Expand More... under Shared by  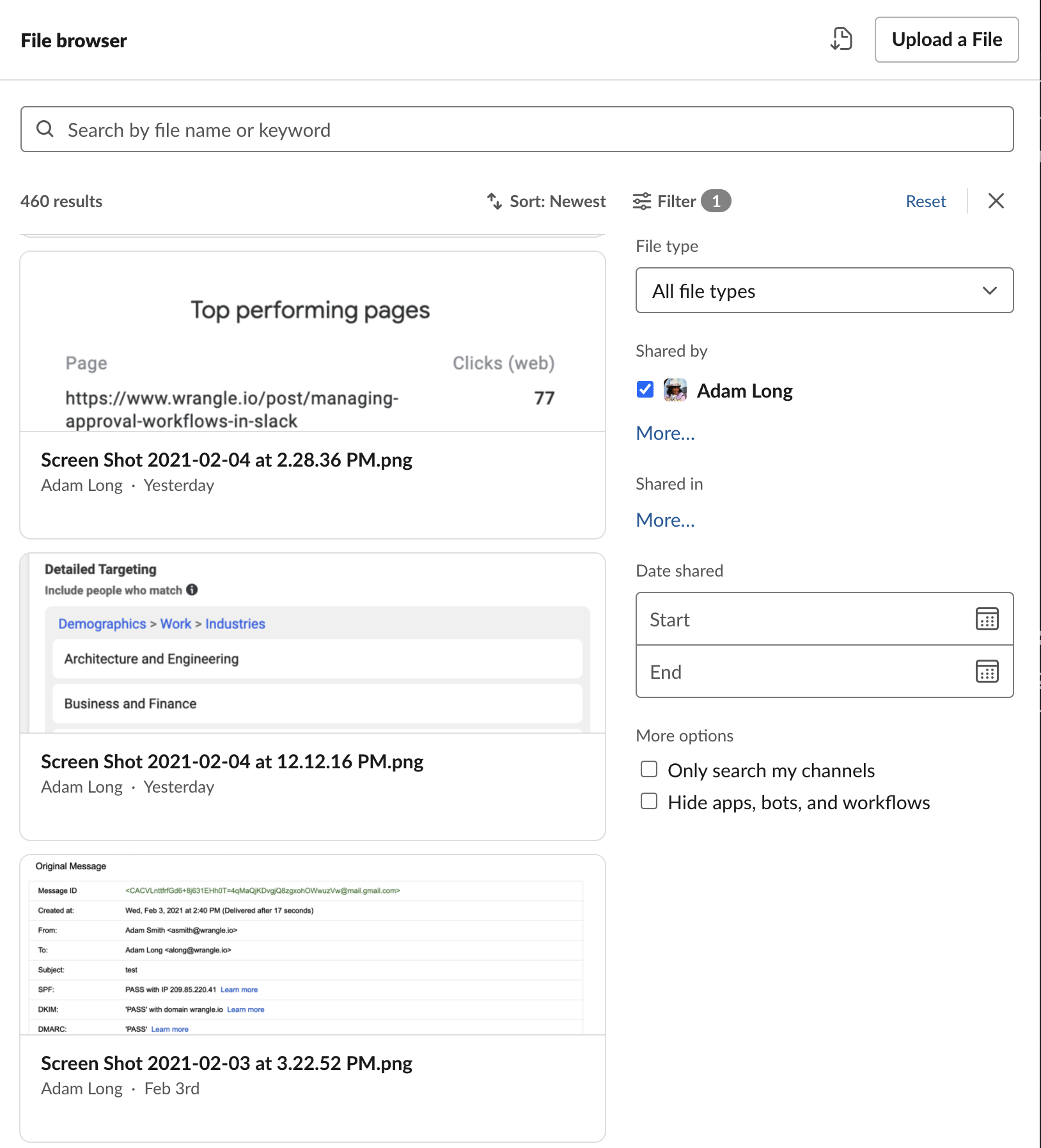(665, 433)
